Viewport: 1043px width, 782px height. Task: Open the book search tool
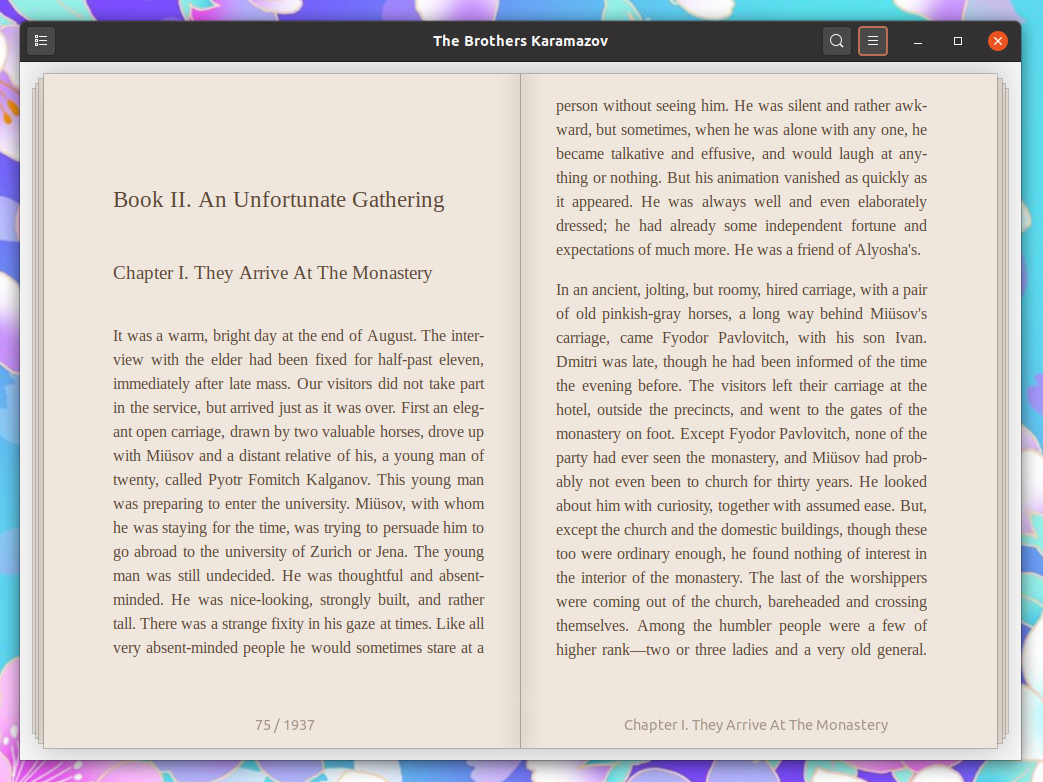[x=836, y=41]
